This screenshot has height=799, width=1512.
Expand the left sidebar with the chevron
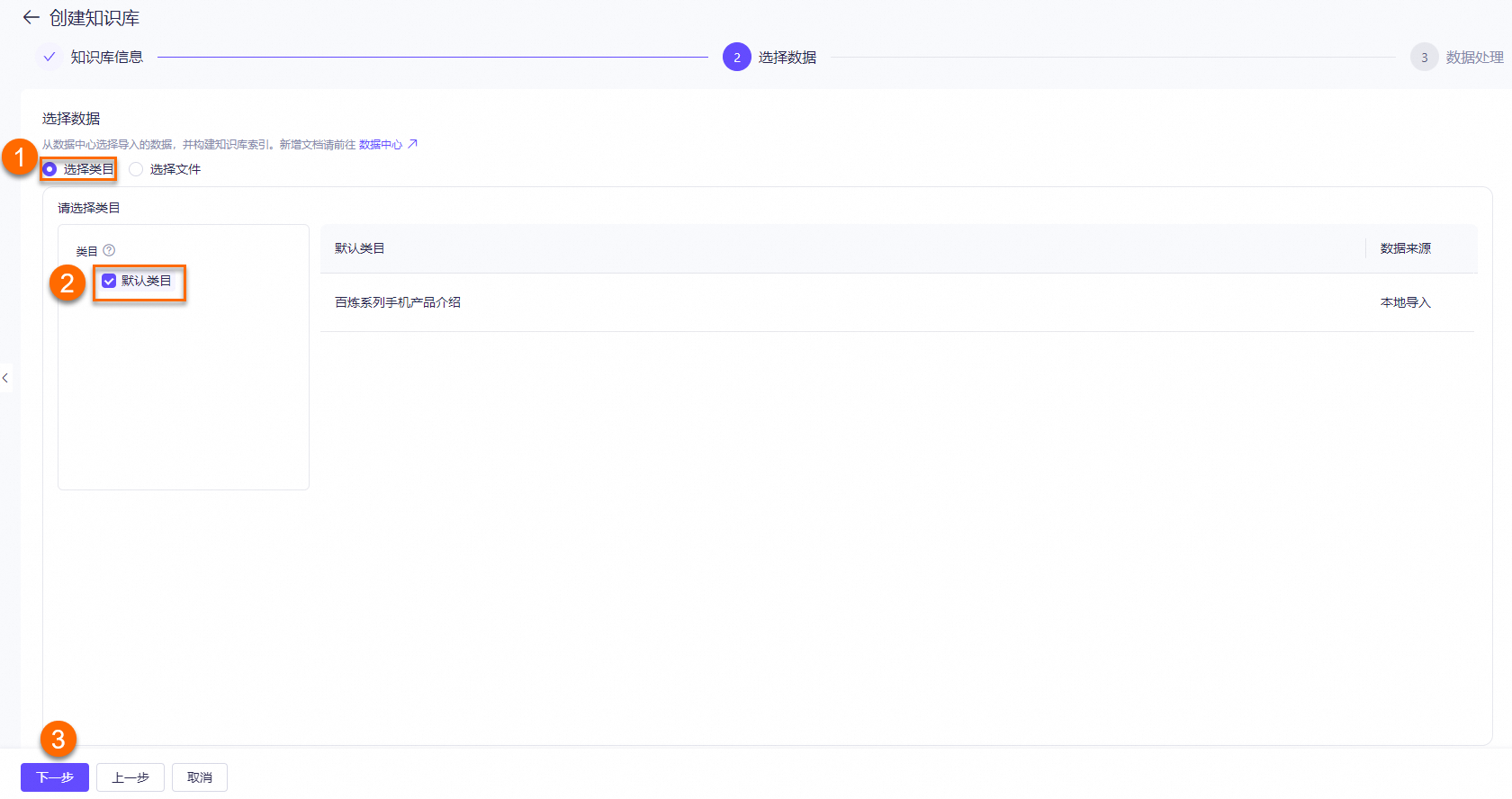coord(5,378)
